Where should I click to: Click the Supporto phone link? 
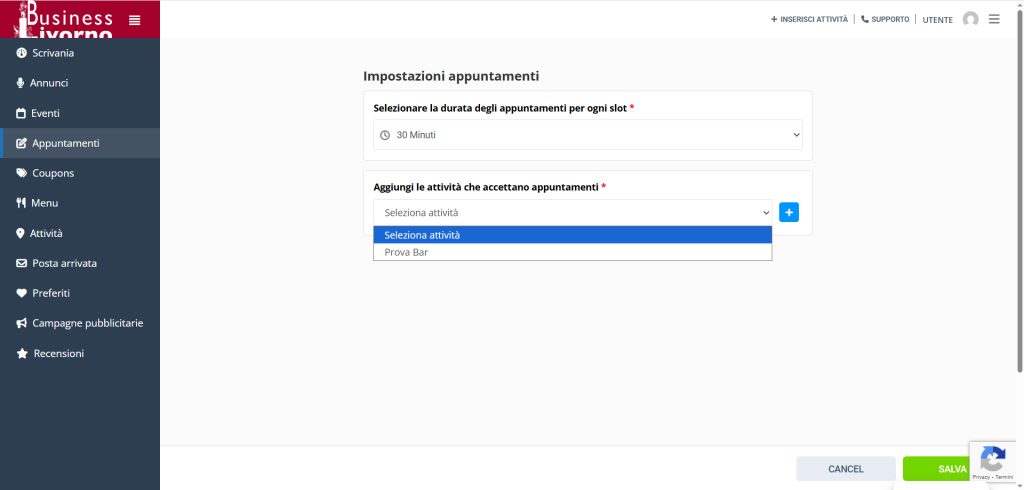[885, 19]
